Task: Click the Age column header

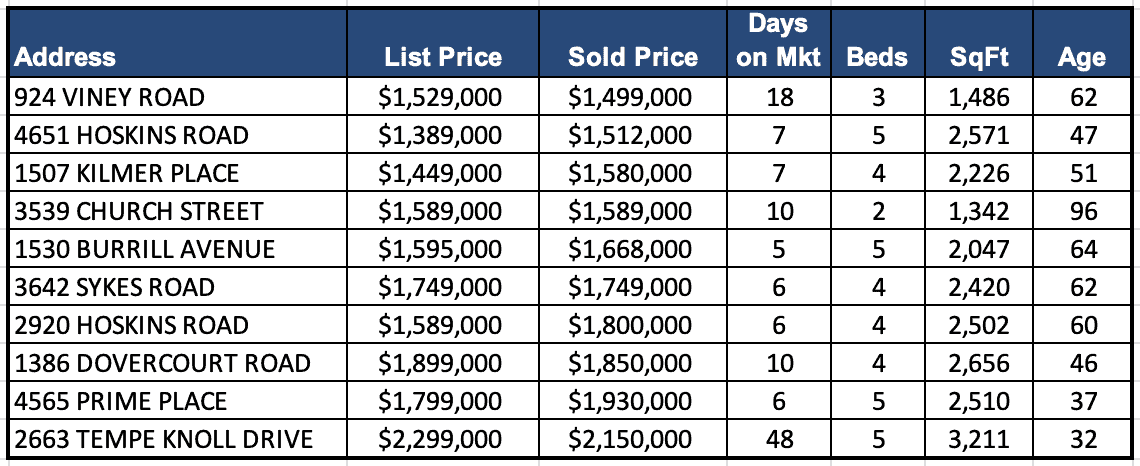Action: [1081, 57]
